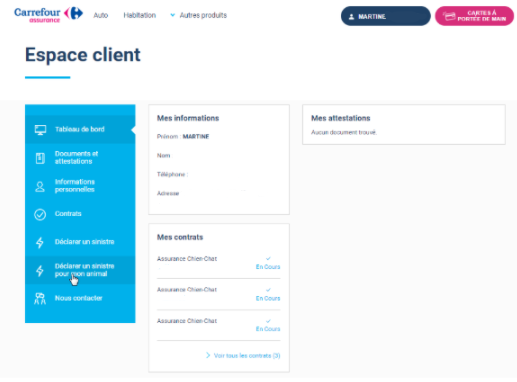Image resolution: width=517 pixels, height=382 pixels.
Task: Expand the Autres produits dropdown arrow
Action: pos(172,15)
